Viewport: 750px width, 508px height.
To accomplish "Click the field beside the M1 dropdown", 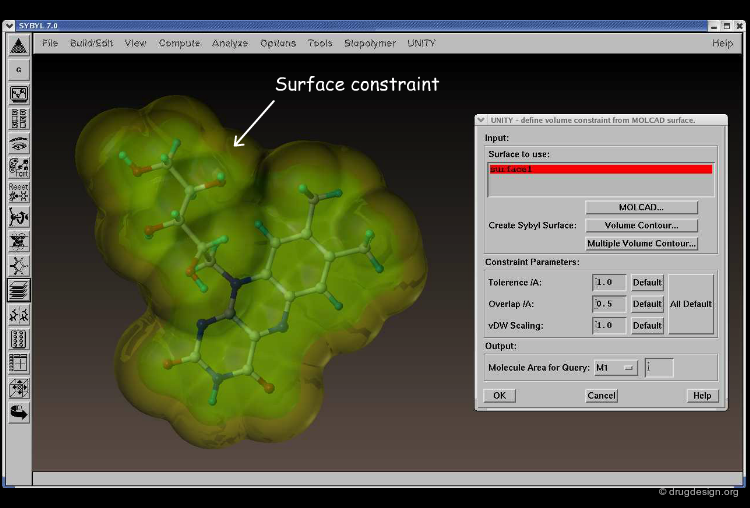I will click(659, 367).
